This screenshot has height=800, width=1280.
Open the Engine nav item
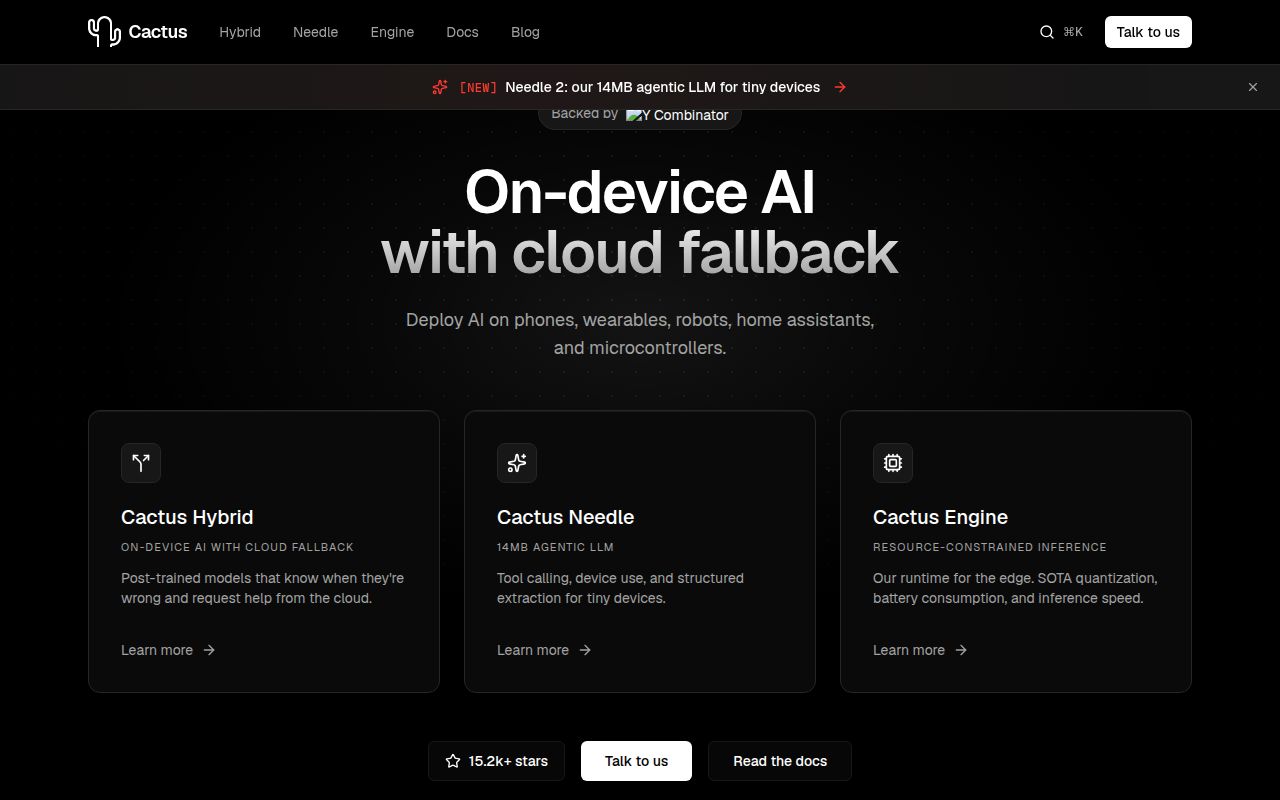(x=392, y=32)
